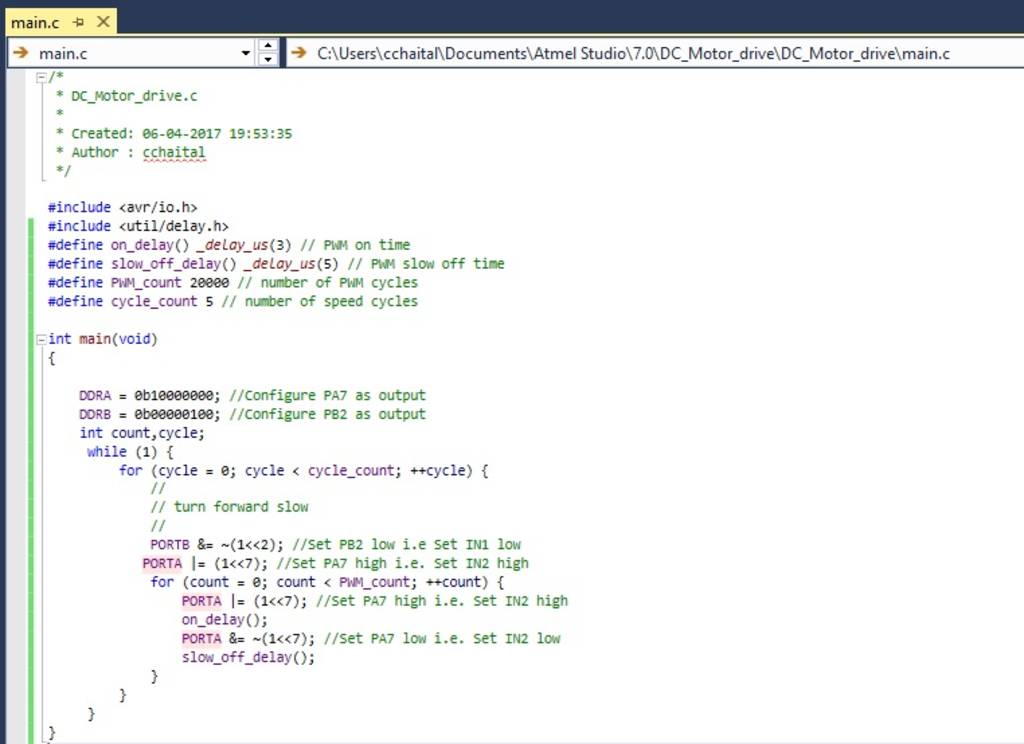Collapse the header comment block
The width and height of the screenshot is (1024, 744).
point(42,77)
